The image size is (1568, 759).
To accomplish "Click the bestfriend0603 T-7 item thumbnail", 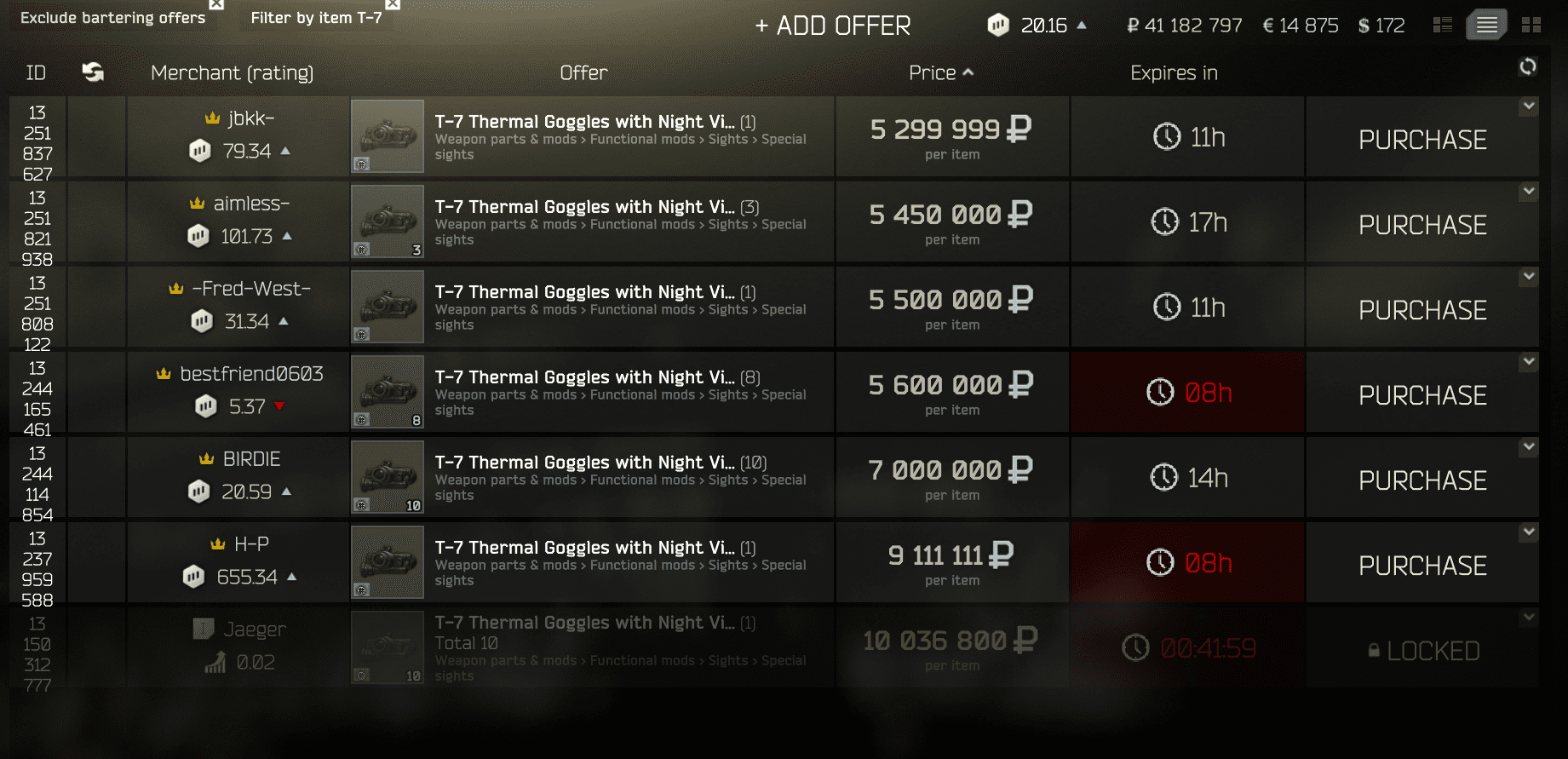I will (388, 392).
